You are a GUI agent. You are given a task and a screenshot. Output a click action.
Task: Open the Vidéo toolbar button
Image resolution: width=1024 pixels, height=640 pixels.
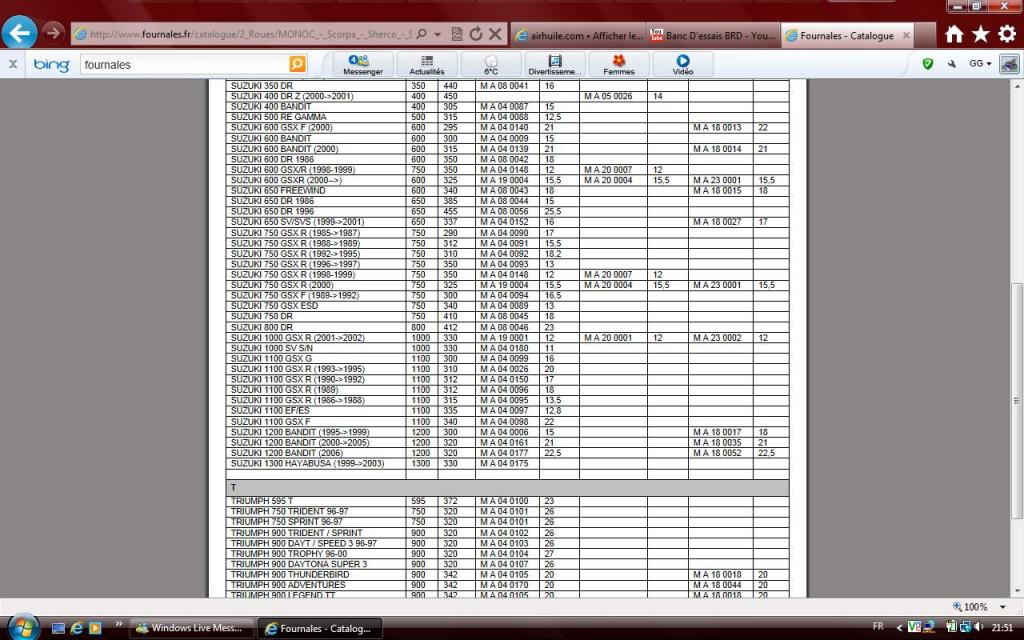point(682,65)
